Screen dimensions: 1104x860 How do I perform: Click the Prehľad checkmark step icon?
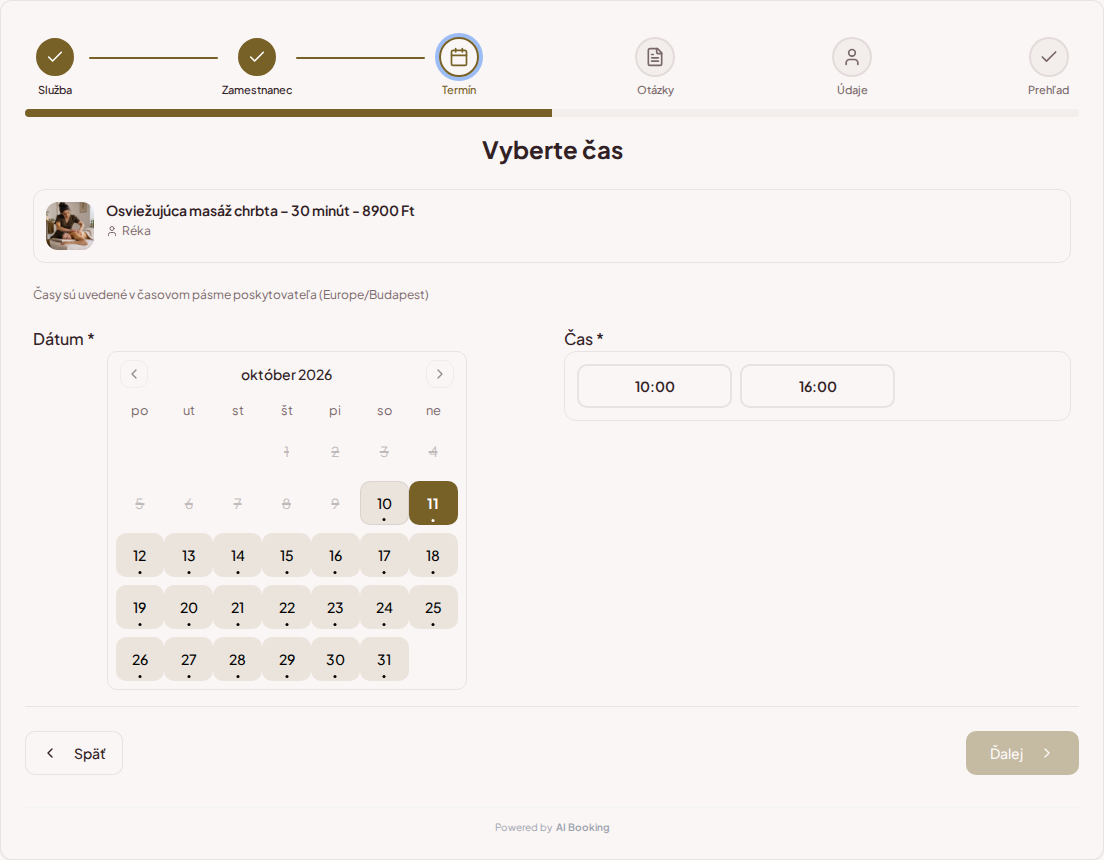(x=1049, y=57)
